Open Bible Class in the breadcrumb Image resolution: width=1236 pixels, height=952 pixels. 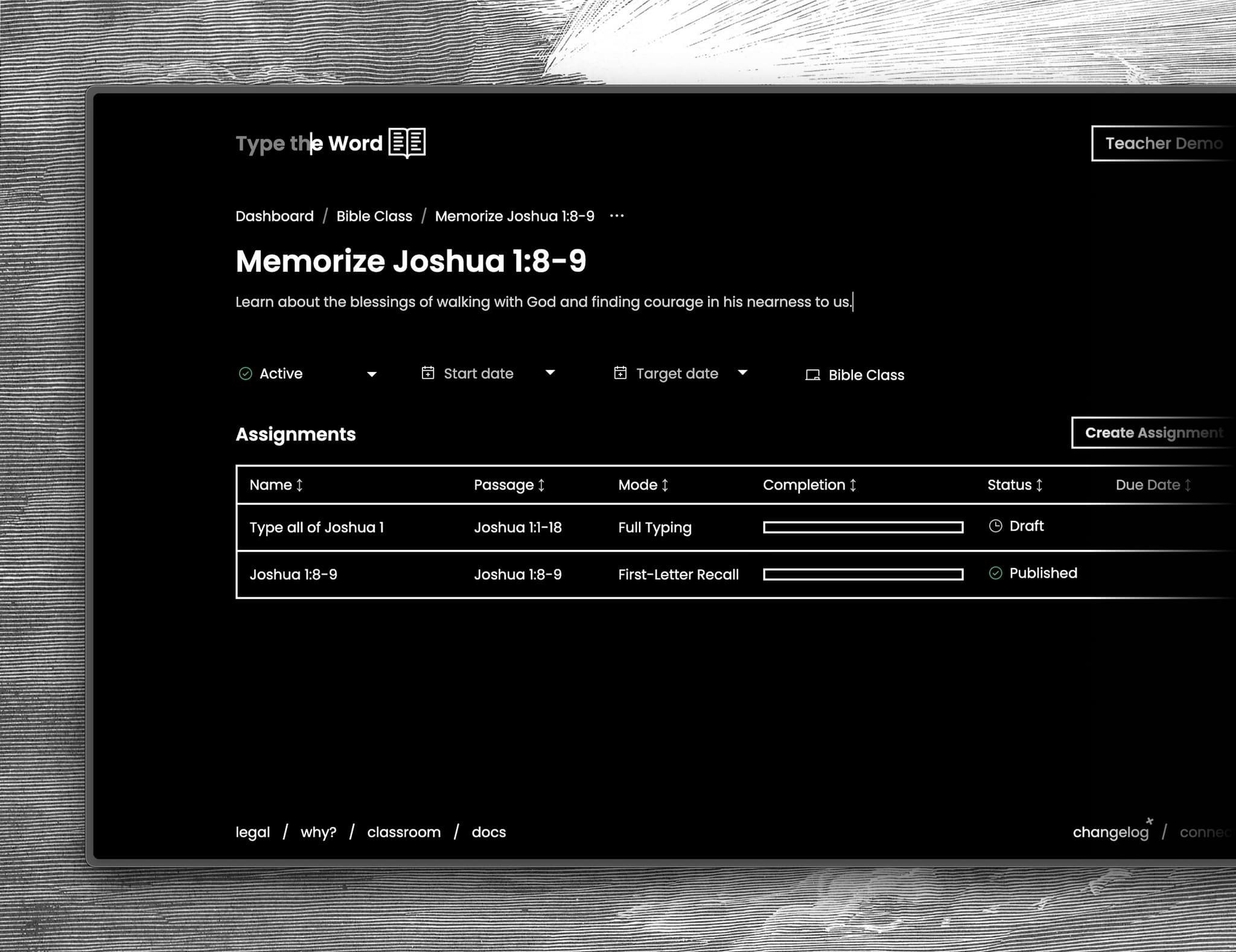coord(374,216)
